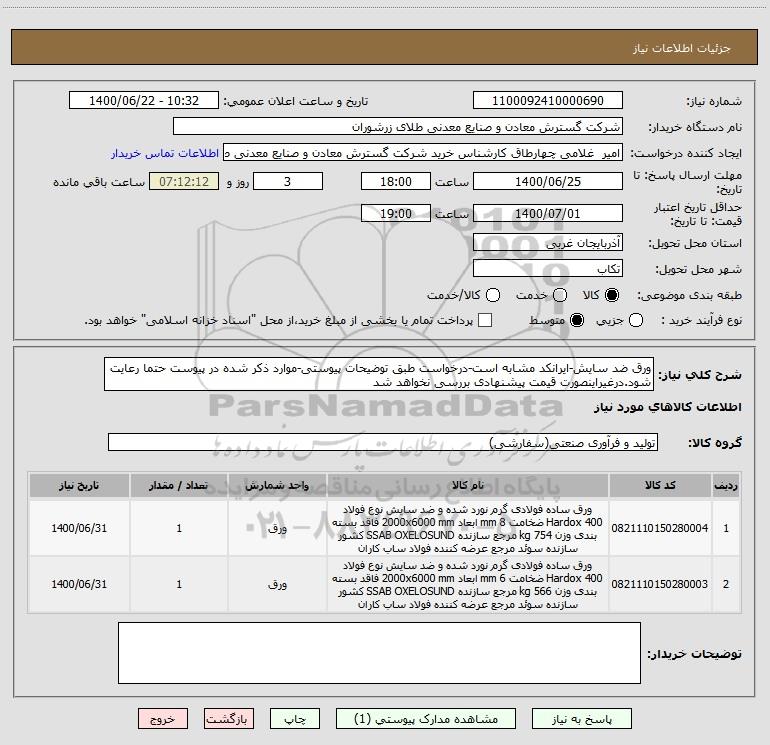The image size is (770, 745).
Task: Click the 'جزئیات اطلاعات نیاز' header title
Action: [682, 48]
